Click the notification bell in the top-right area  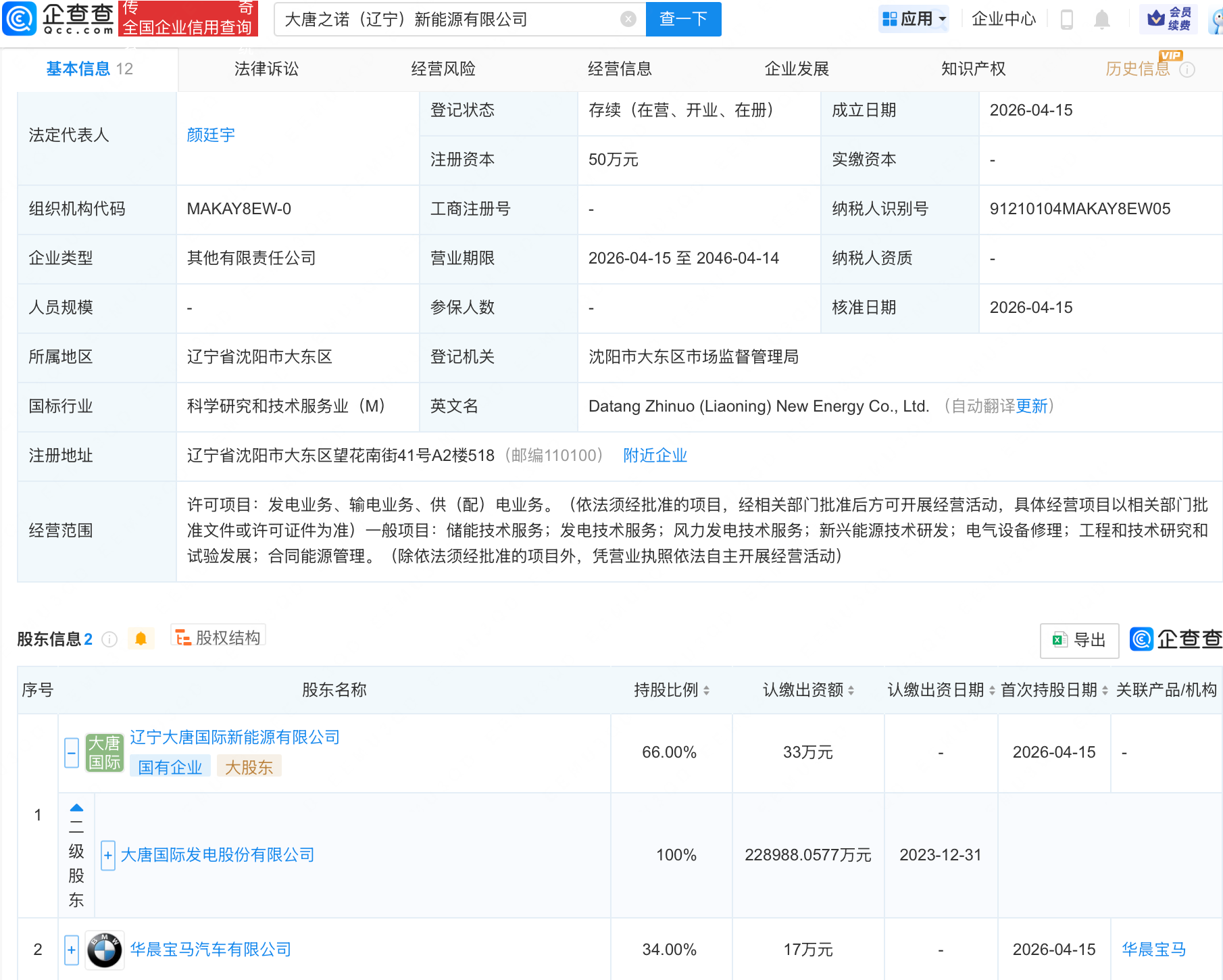pos(1101,19)
